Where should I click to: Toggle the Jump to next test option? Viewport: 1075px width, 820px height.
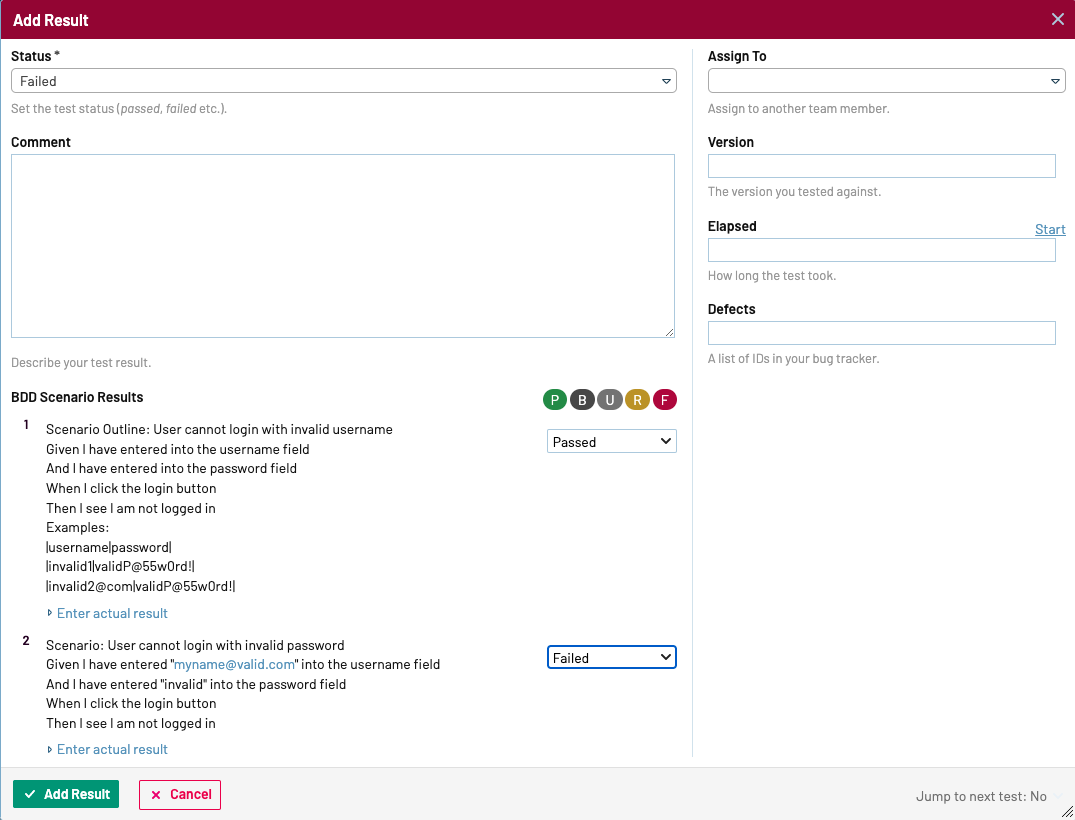(981, 796)
